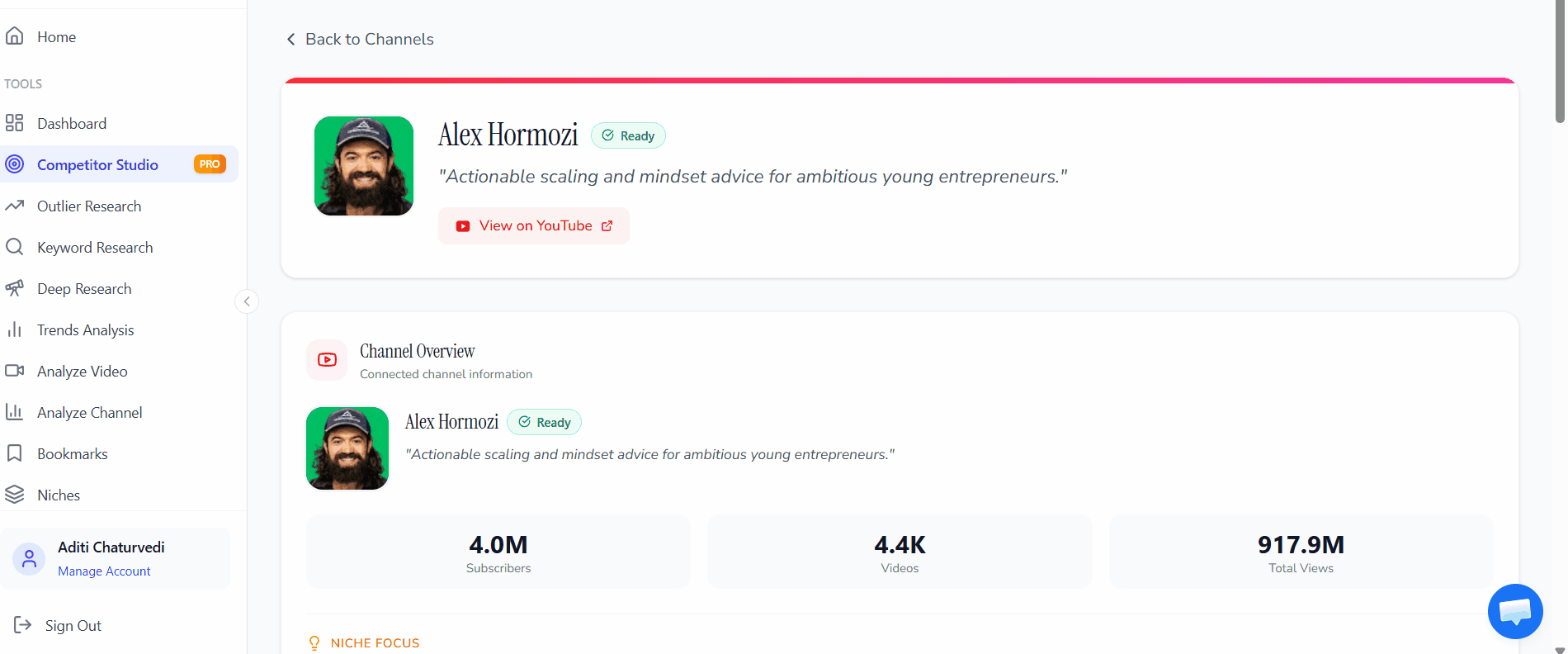Click the YouTube icon beside Channel Overview
Image resolution: width=1568 pixels, height=654 pixels.
click(327, 359)
